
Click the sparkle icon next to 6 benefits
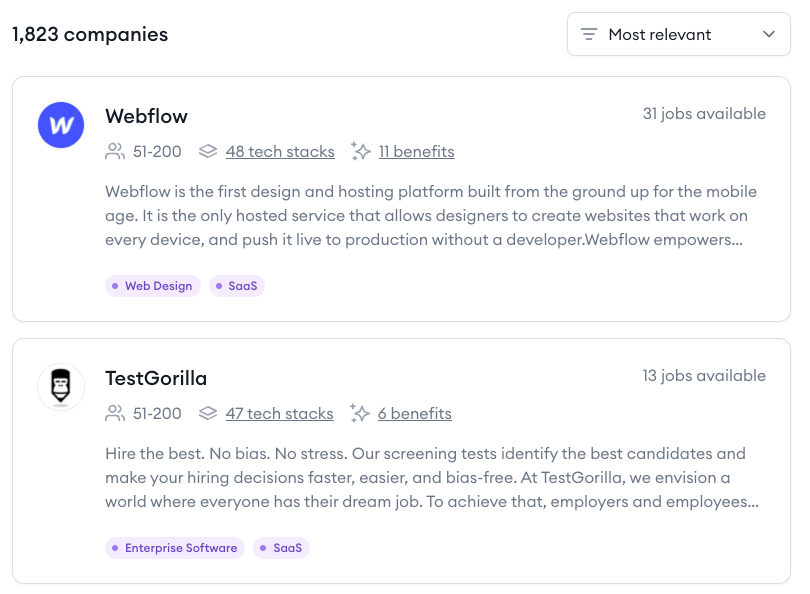point(360,413)
